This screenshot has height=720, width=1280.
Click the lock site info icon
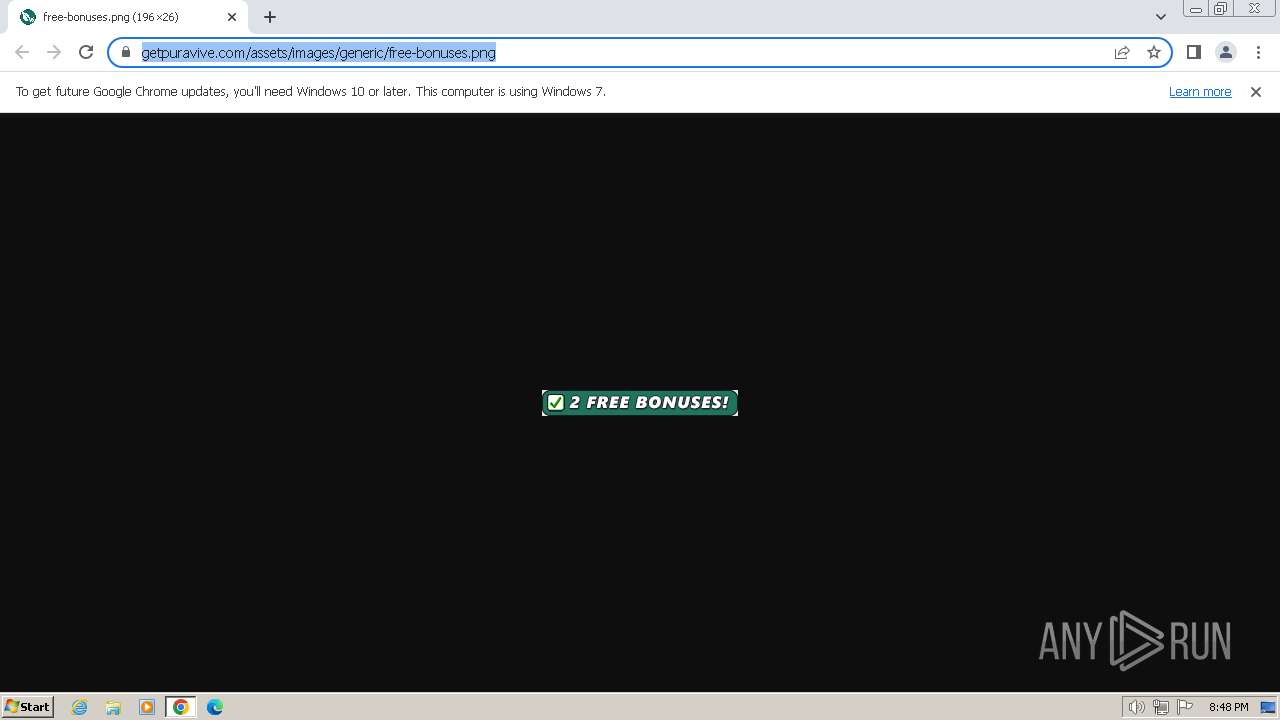click(x=126, y=52)
